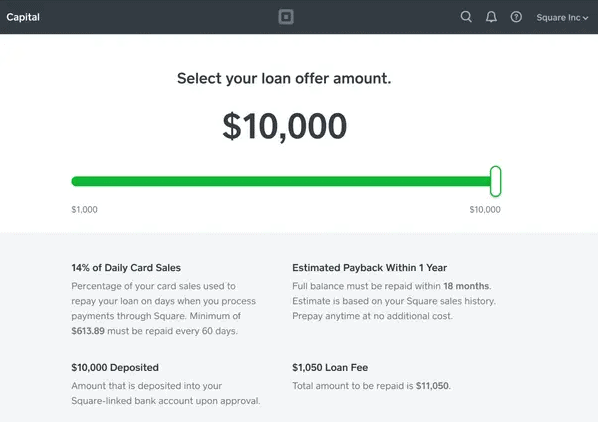Open the search magnifier icon
Screen dimensions: 598x422
pyautogui.click(x=466, y=17)
